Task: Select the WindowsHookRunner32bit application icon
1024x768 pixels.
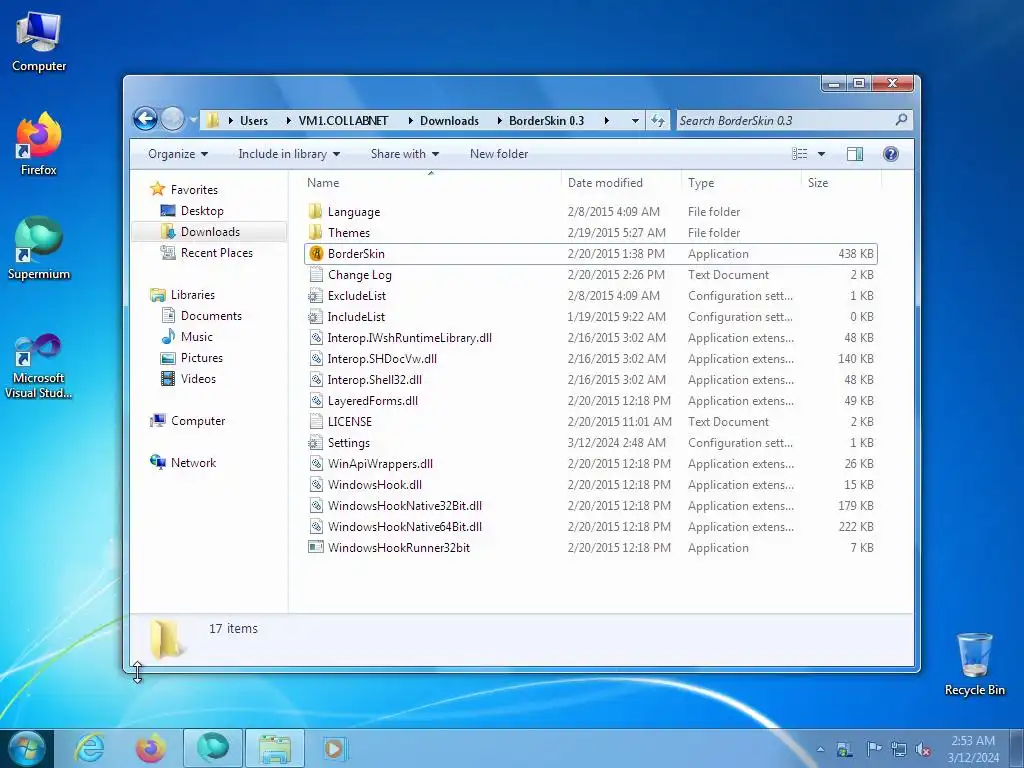Action: click(316, 547)
